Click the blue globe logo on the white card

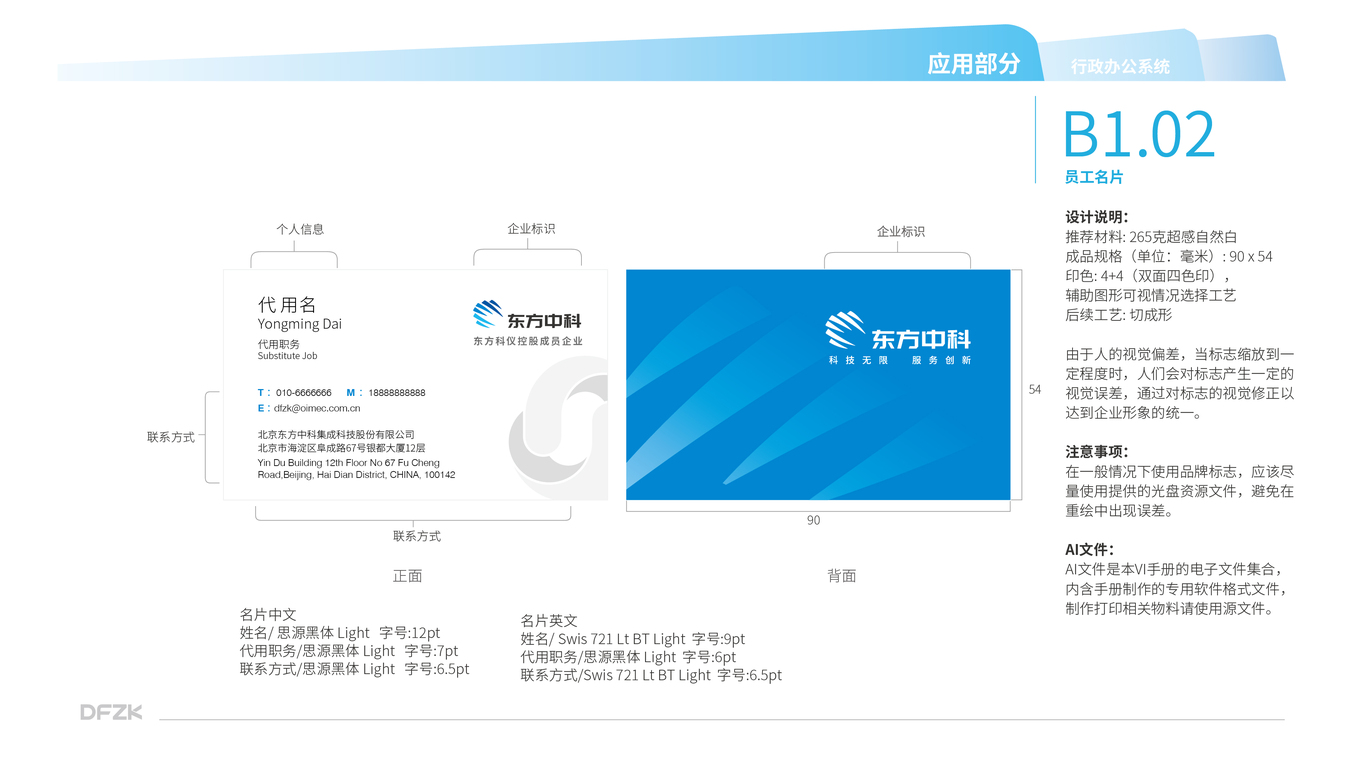tap(487, 315)
